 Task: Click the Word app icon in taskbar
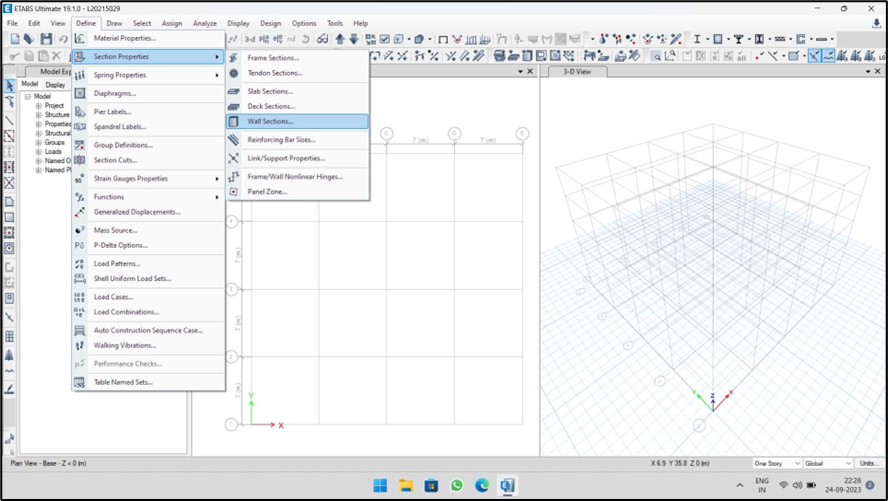507,485
